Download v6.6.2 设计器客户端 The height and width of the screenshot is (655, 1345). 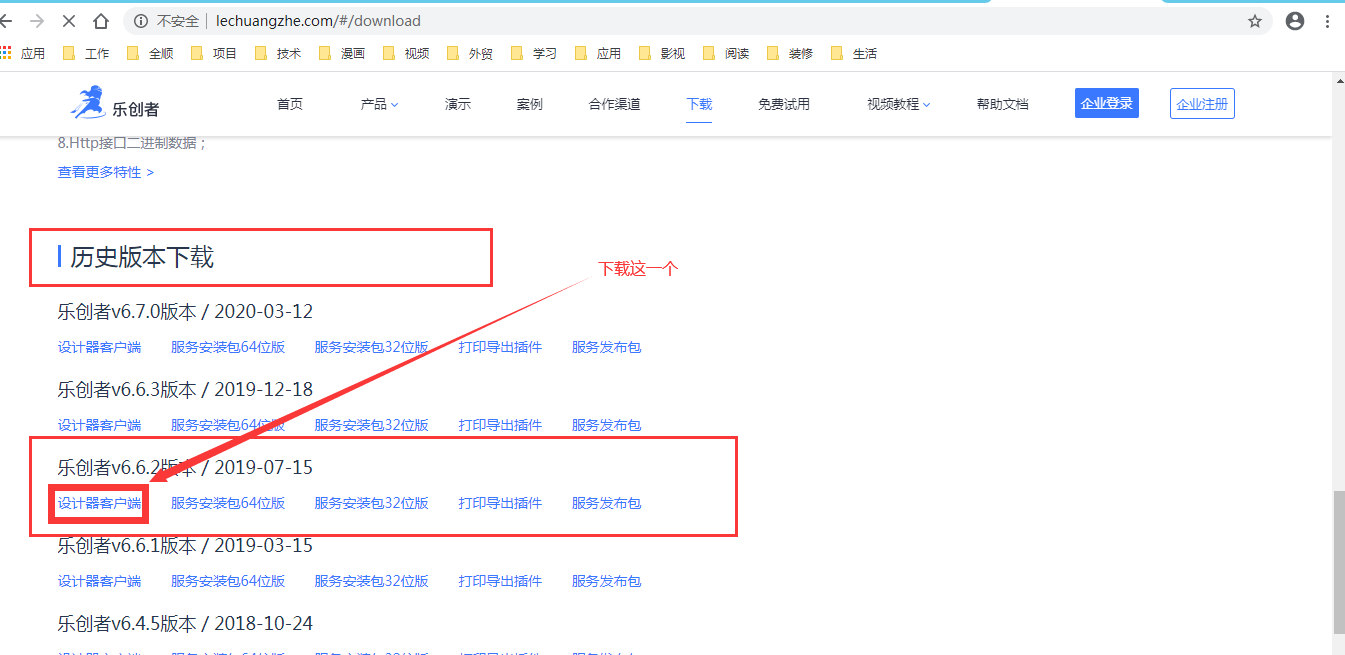[99, 503]
